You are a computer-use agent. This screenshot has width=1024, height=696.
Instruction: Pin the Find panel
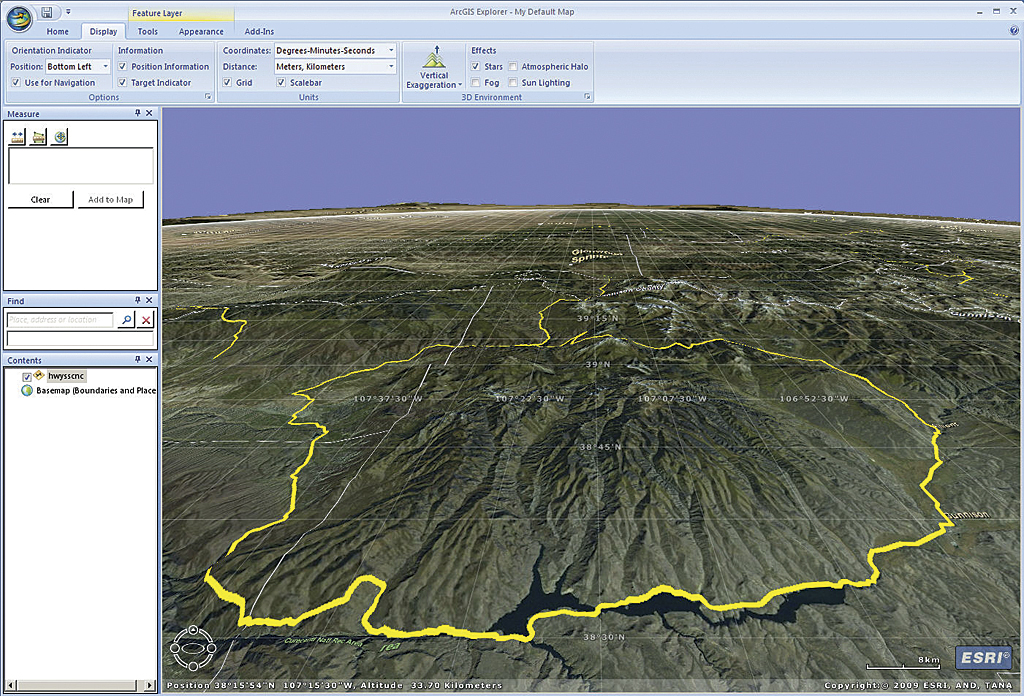[x=138, y=300]
